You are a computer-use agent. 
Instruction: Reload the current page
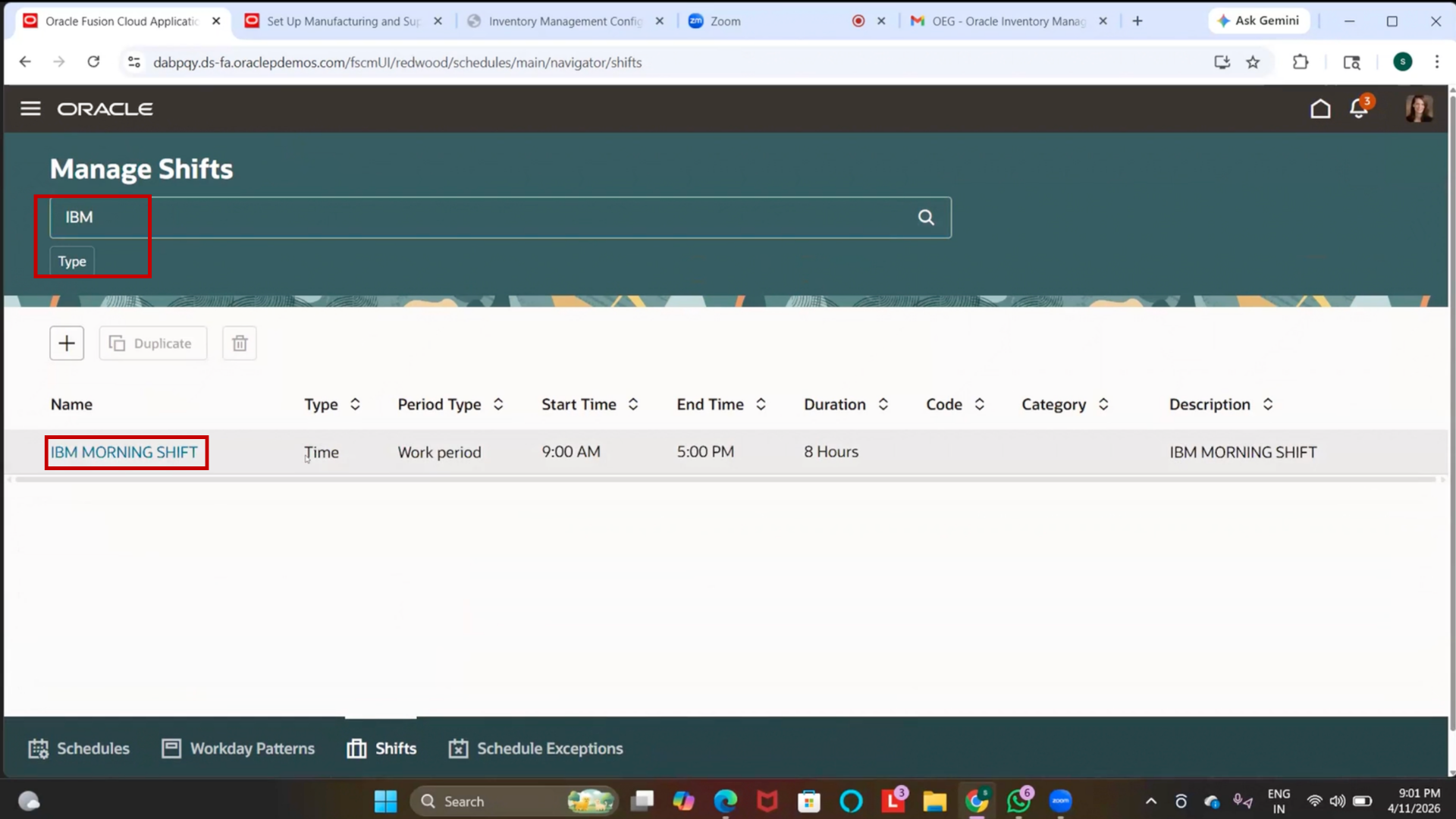pos(93,62)
